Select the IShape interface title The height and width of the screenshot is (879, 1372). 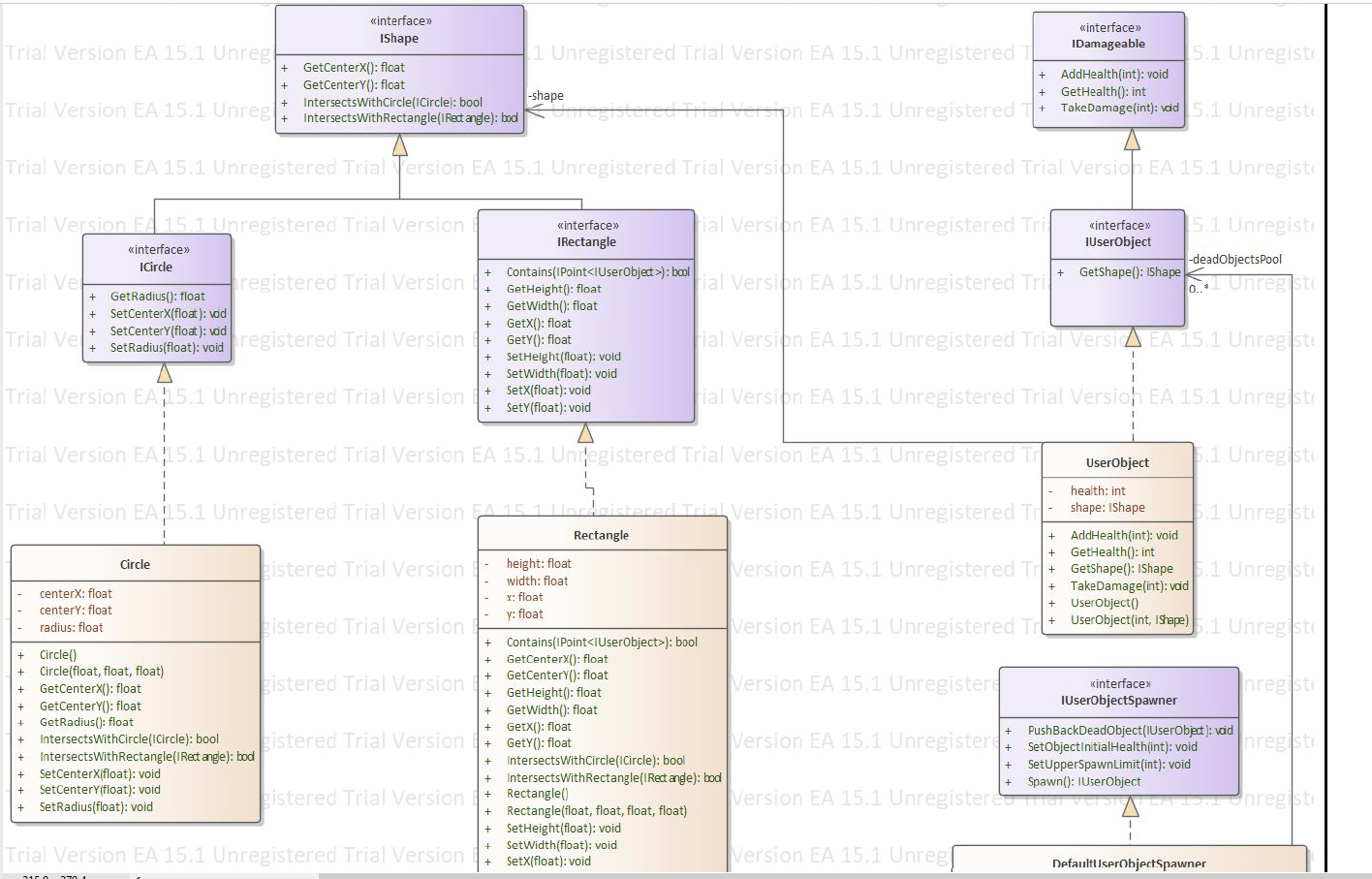(399, 39)
